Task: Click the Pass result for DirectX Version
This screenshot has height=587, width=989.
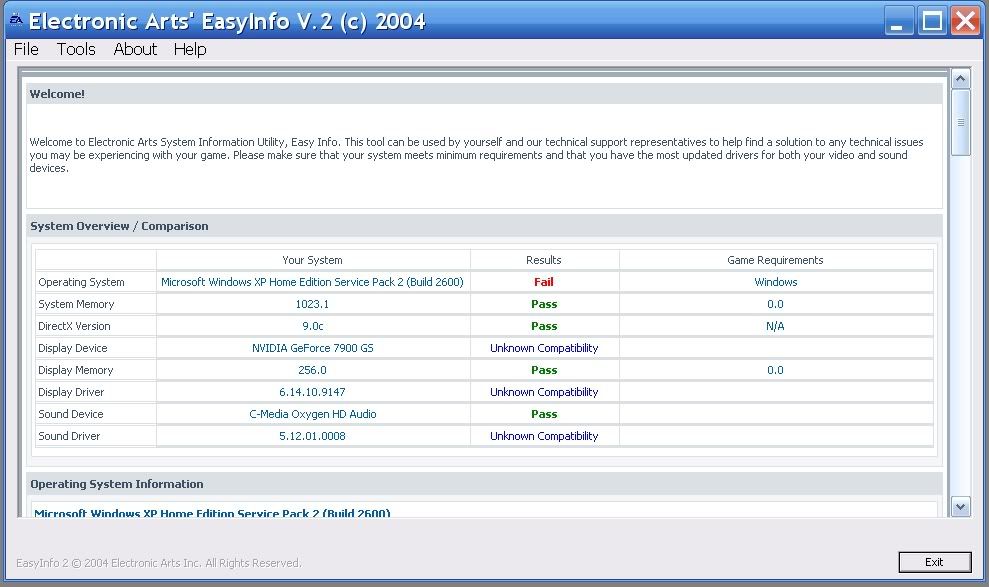Action: 544,326
